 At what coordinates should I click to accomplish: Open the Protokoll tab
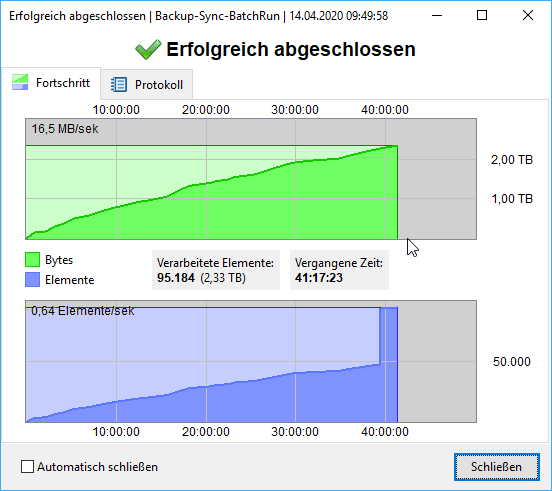point(146,84)
